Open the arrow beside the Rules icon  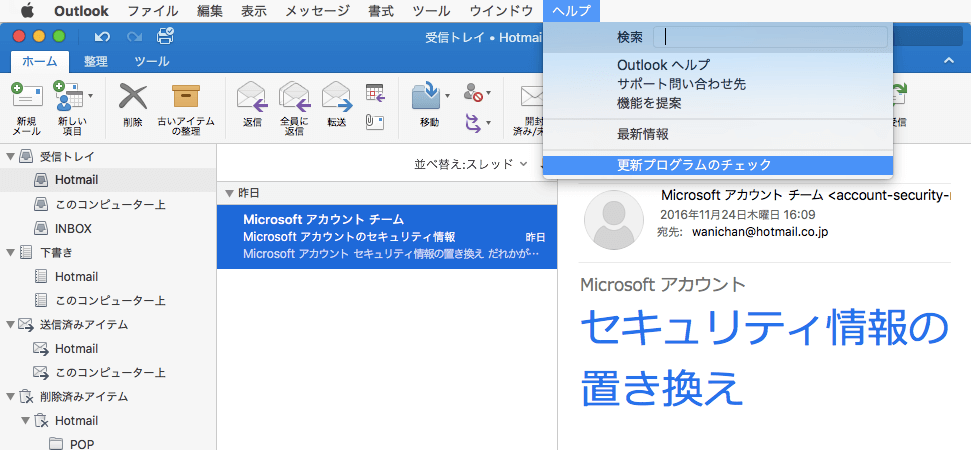click(x=489, y=123)
